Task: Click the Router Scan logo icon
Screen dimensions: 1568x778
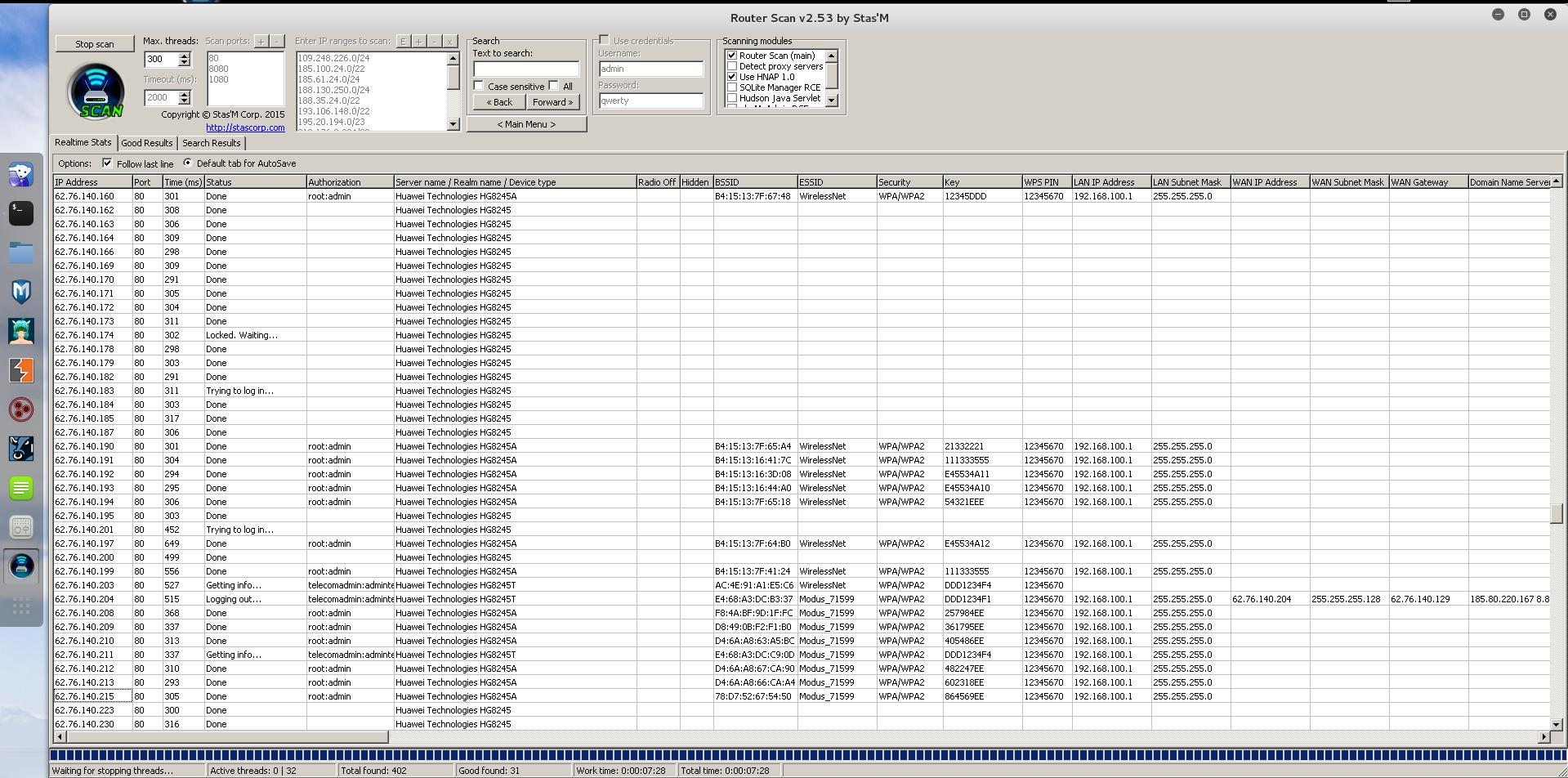Action: pos(97,92)
